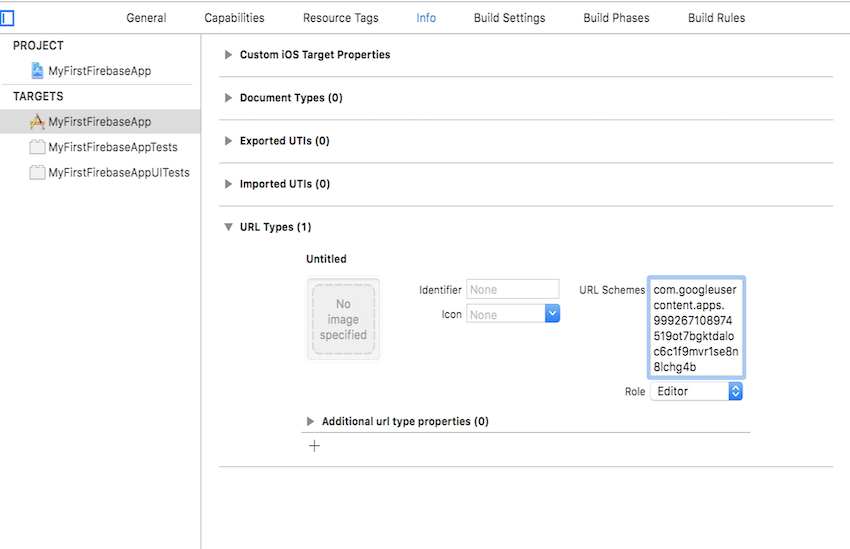850x549 pixels.
Task: Expand the Exported UTIs (0) section
Action: [228, 141]
